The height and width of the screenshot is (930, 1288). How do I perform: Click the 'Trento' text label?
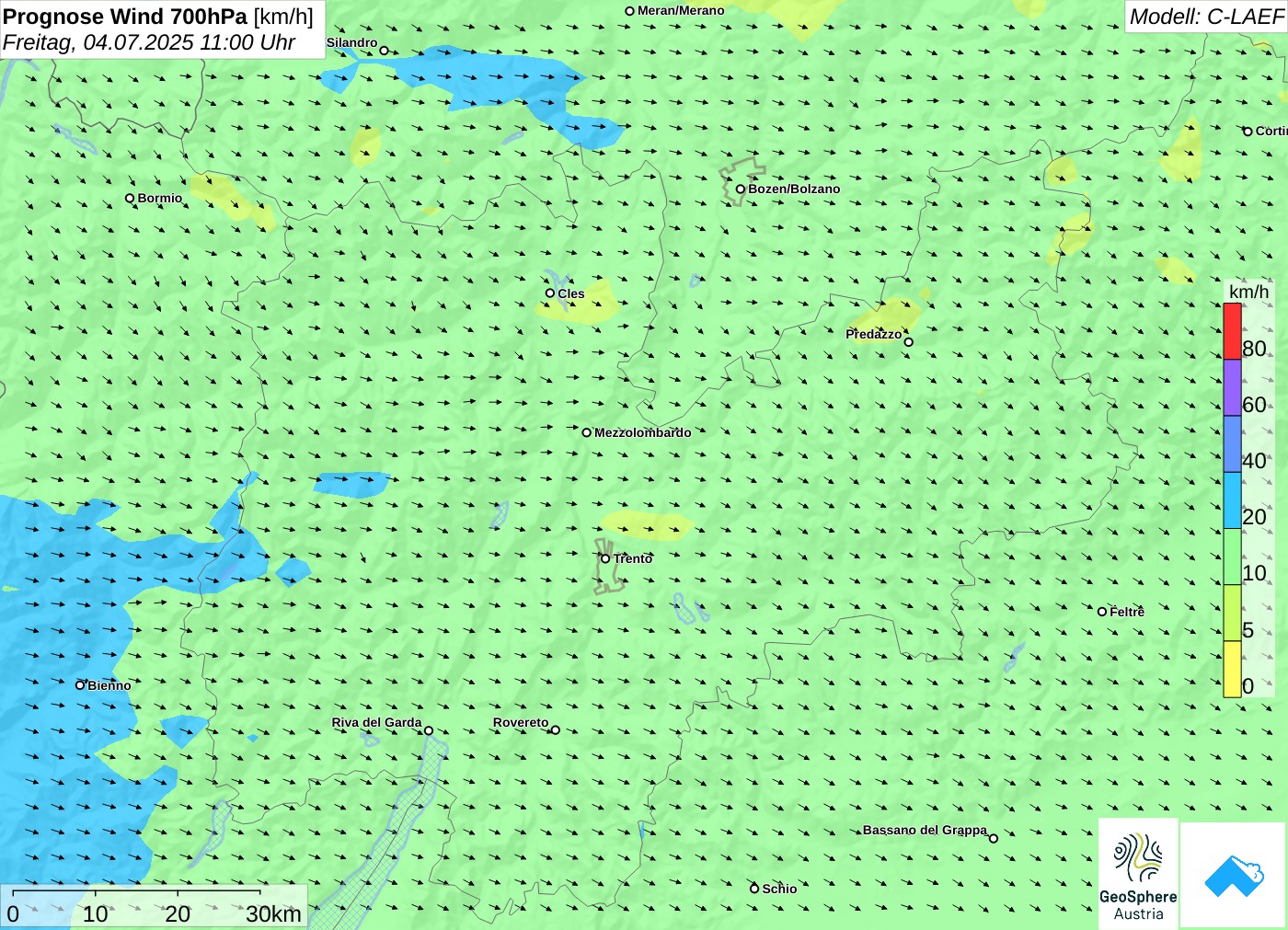pos(633,559)
